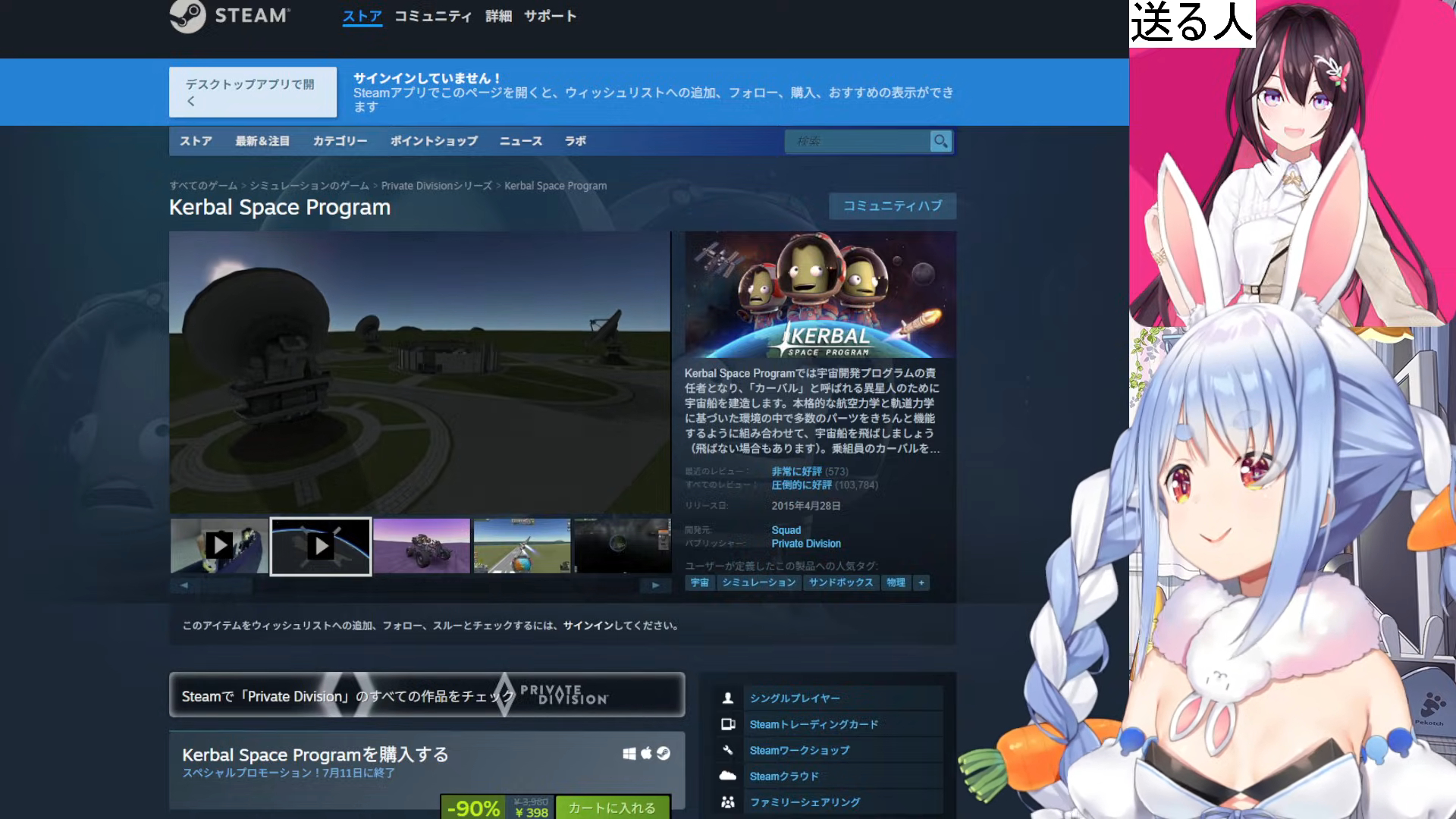Click Private Divisionシリーズ breadcrumb link
Screen dimensions: 1456x819
point(437,186)
